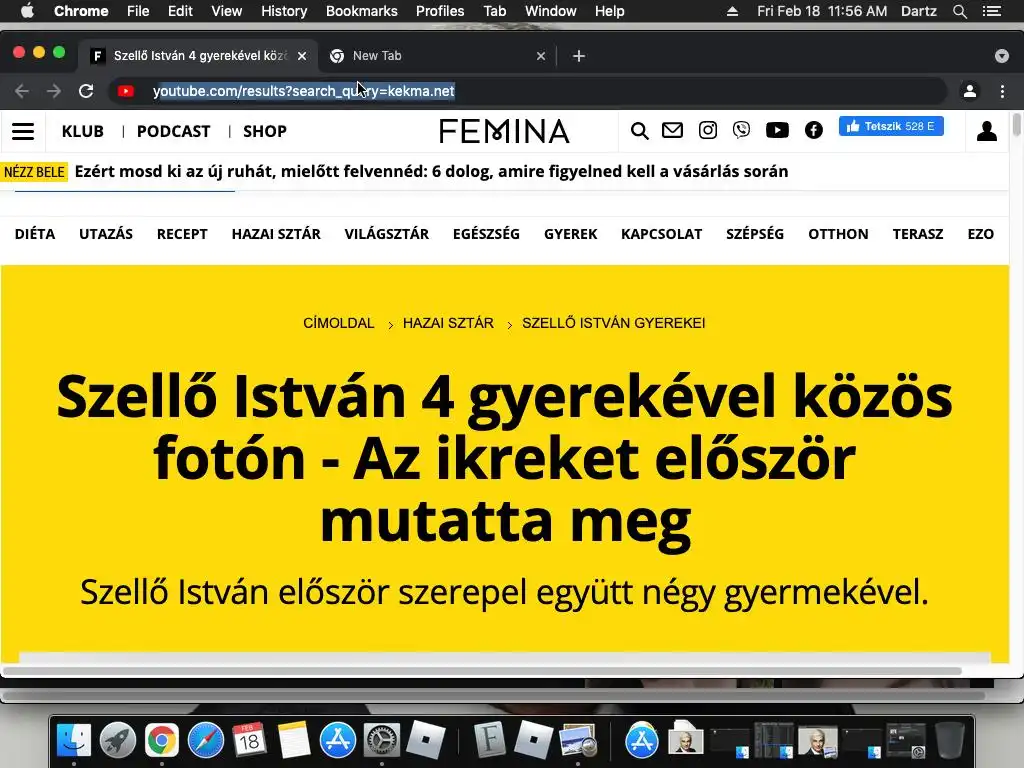Open the Help menu
The height and width of the screenshot is (768, 1024).
tap(609, 11)
